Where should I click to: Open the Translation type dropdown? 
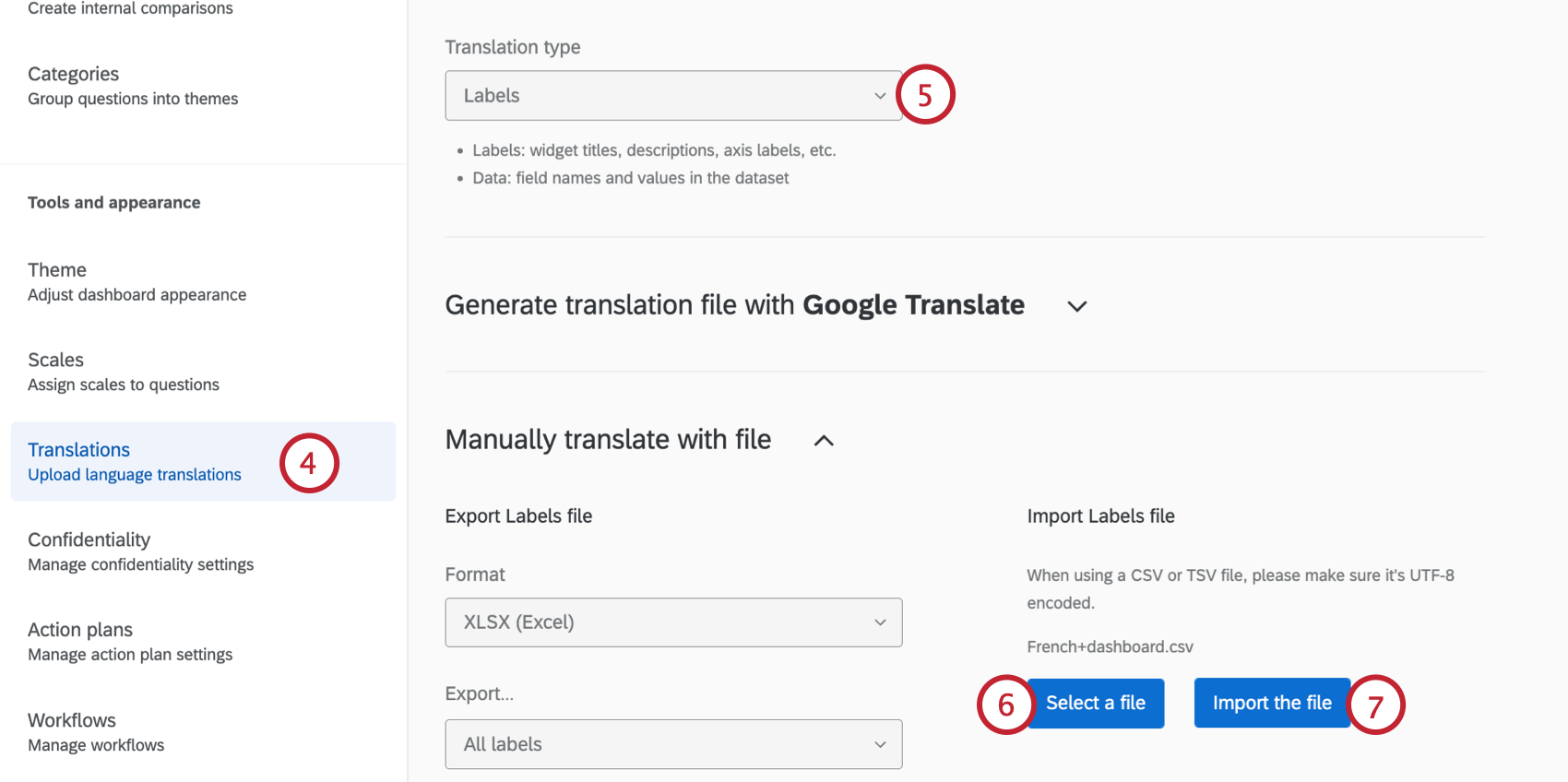(672, 96)
